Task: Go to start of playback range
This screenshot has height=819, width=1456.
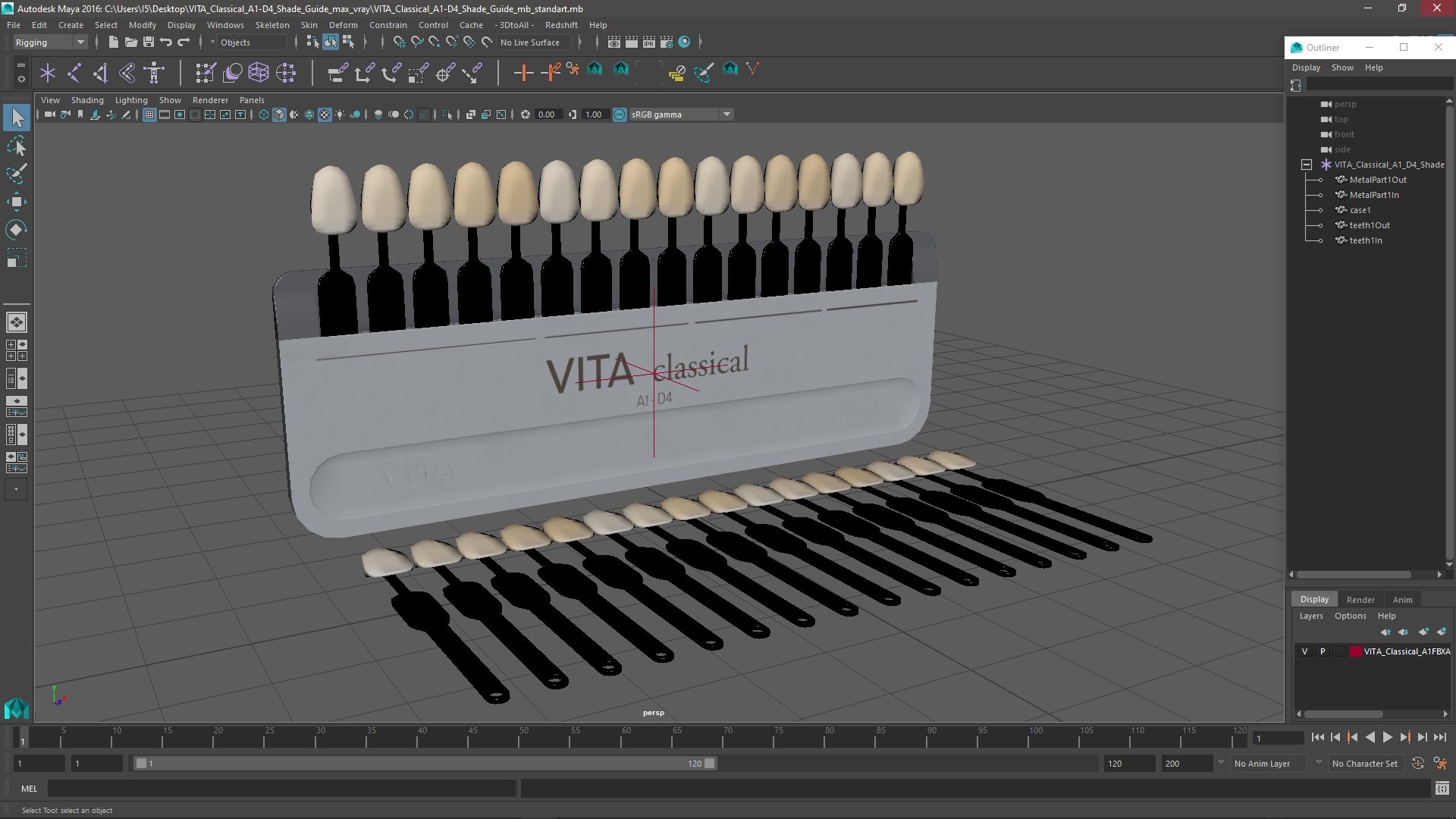Action: click(x=1317, y=737)
